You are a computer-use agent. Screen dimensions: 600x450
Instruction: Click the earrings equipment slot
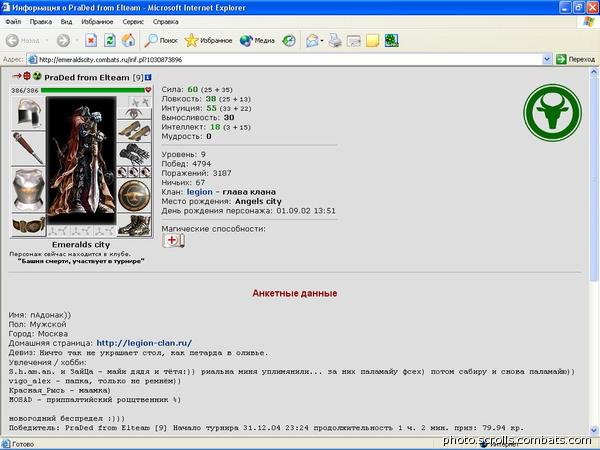(140, 102)
